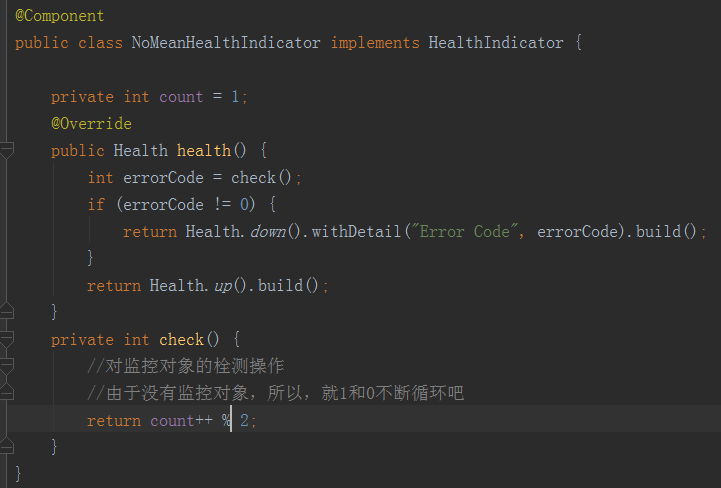
Task: Collapse the health() method fold marker
Action: (6, 150)
